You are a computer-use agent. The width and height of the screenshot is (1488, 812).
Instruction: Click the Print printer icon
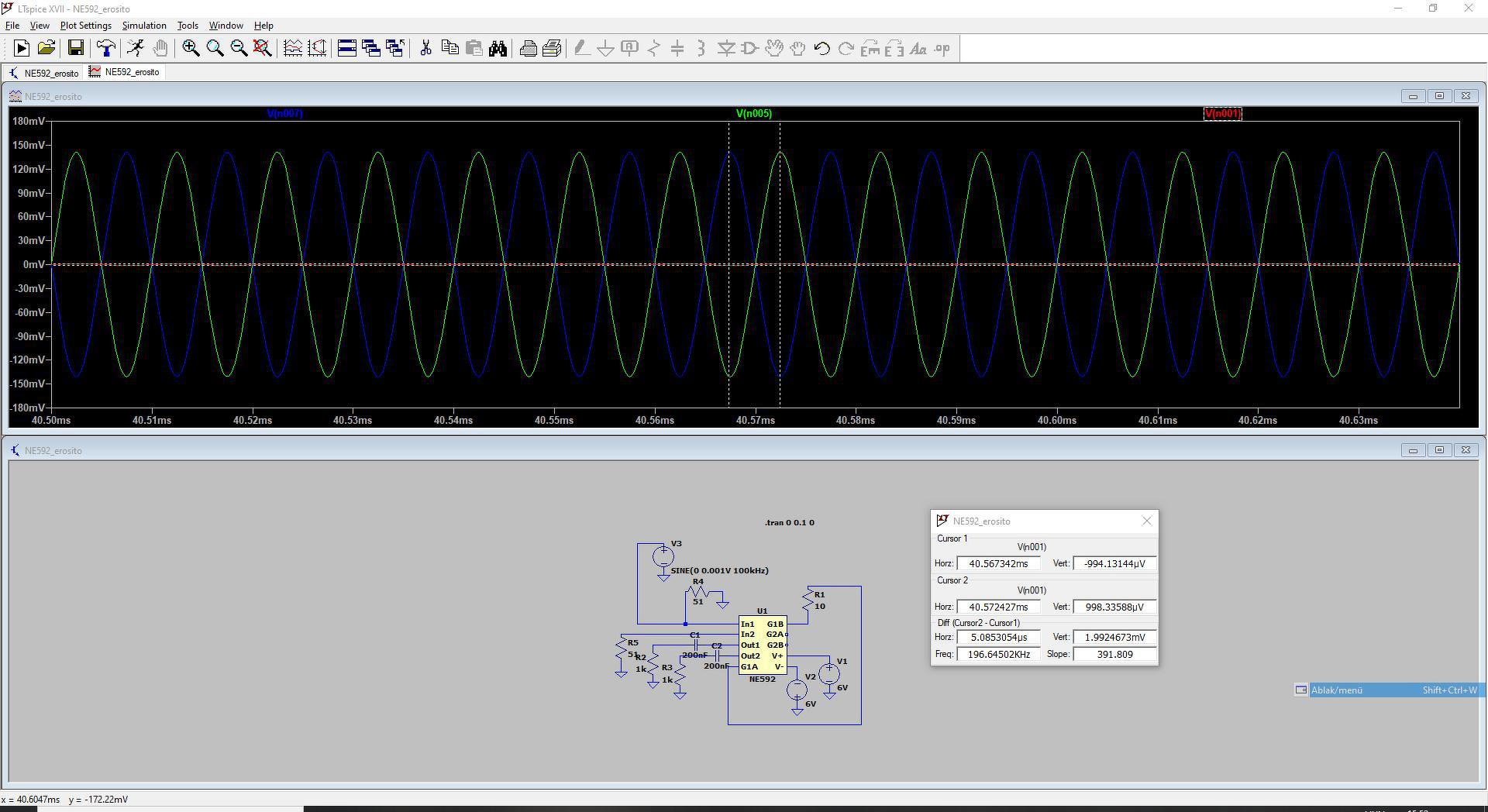click(528, 49)
